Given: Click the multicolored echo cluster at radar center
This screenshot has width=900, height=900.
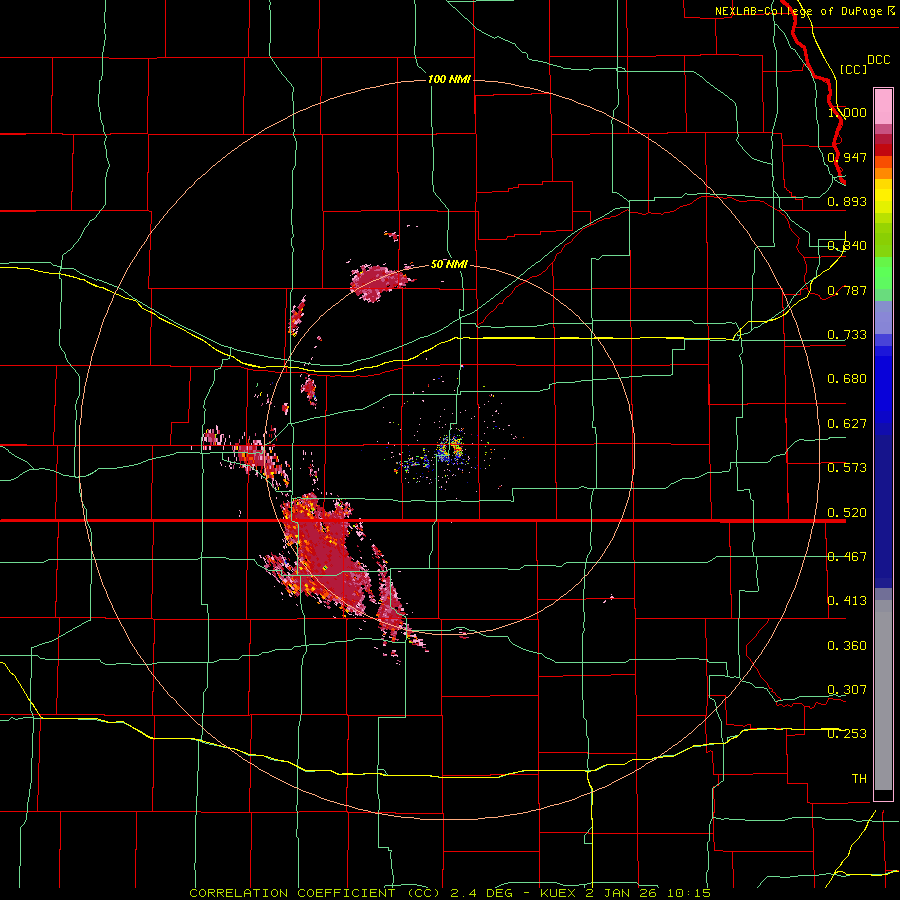Looking at the screenshot, I should (x=451, y=448).
